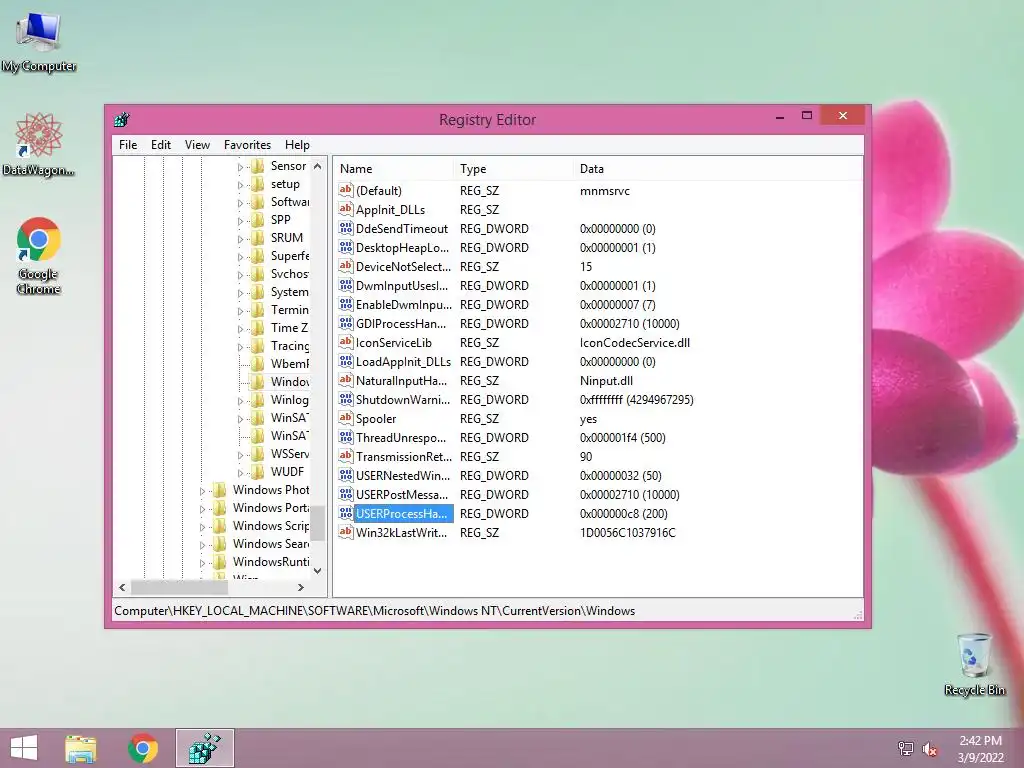Open the Windows Start button
The image size is (1024, 768).
[x=24, y=748]
